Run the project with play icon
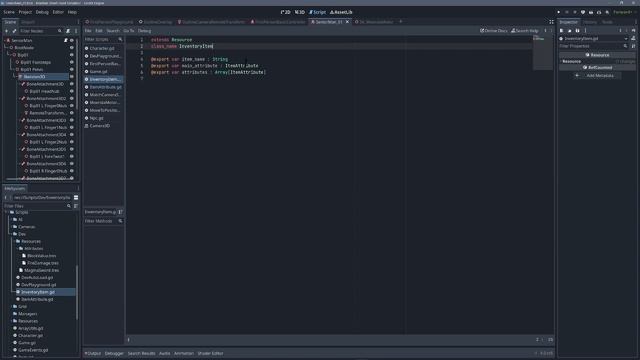Image resolution: width=640 pixels, height=360 pixels. click(558, 12)
